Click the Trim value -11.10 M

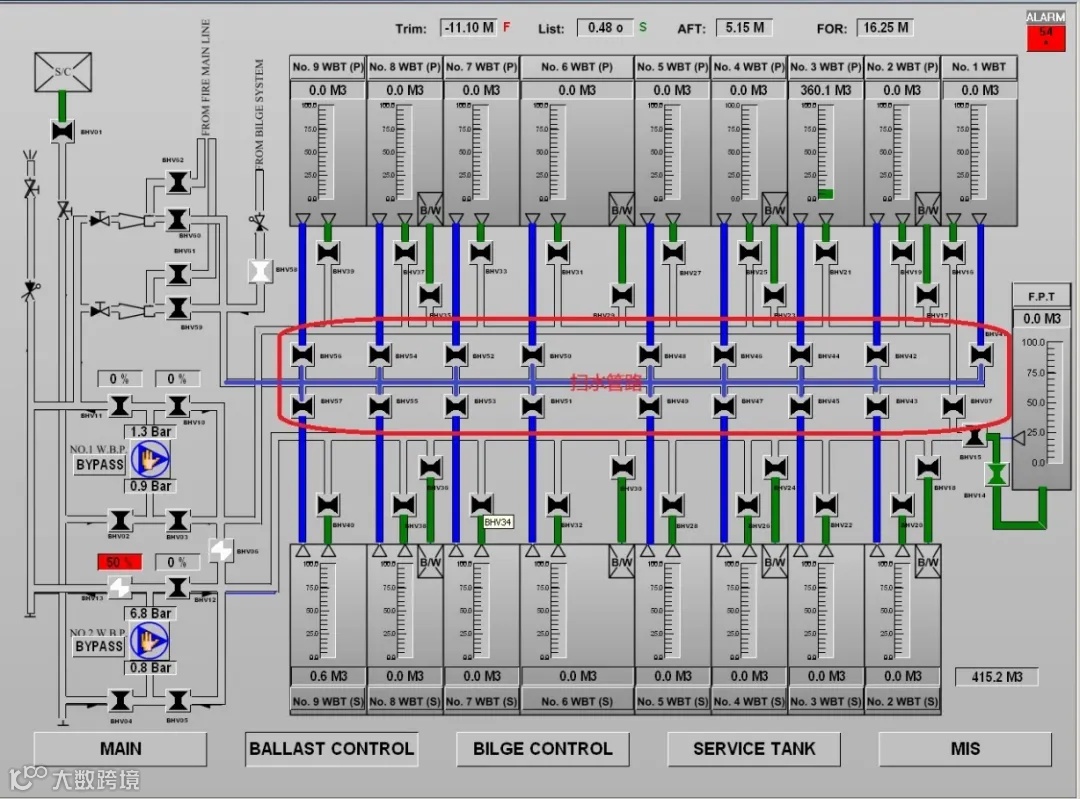point(469,28)
